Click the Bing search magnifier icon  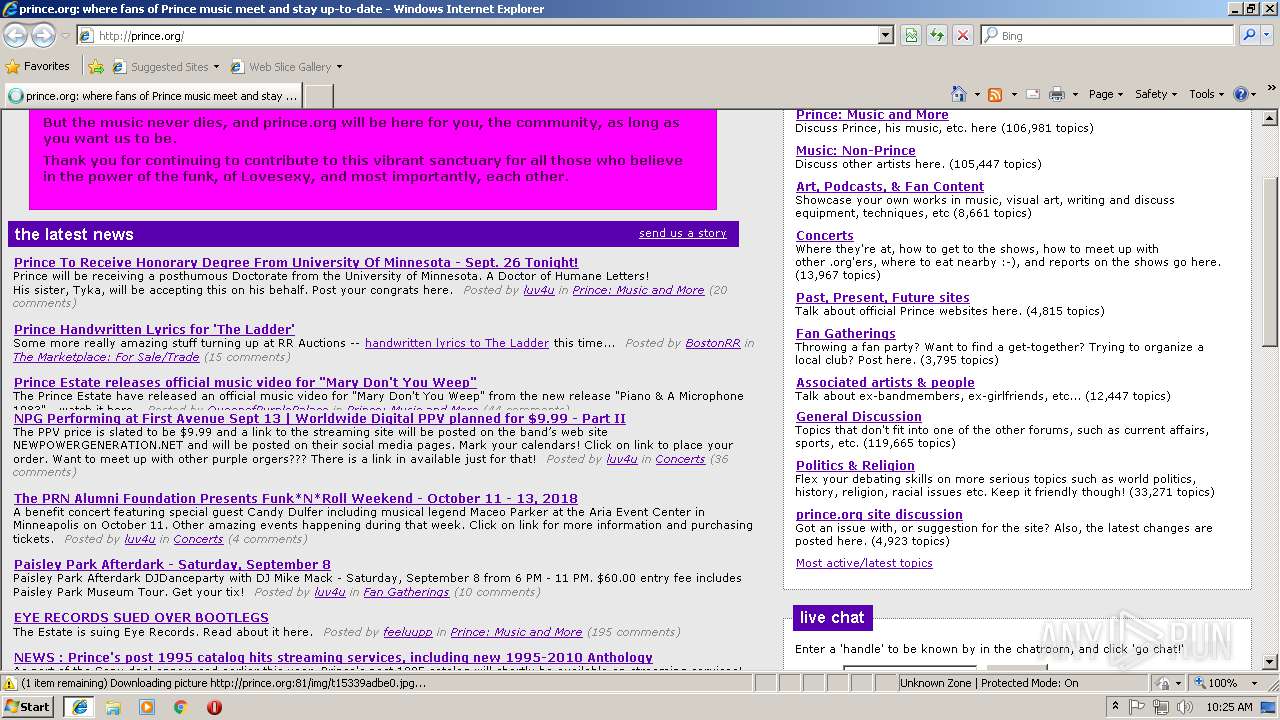click(1248, 35)
